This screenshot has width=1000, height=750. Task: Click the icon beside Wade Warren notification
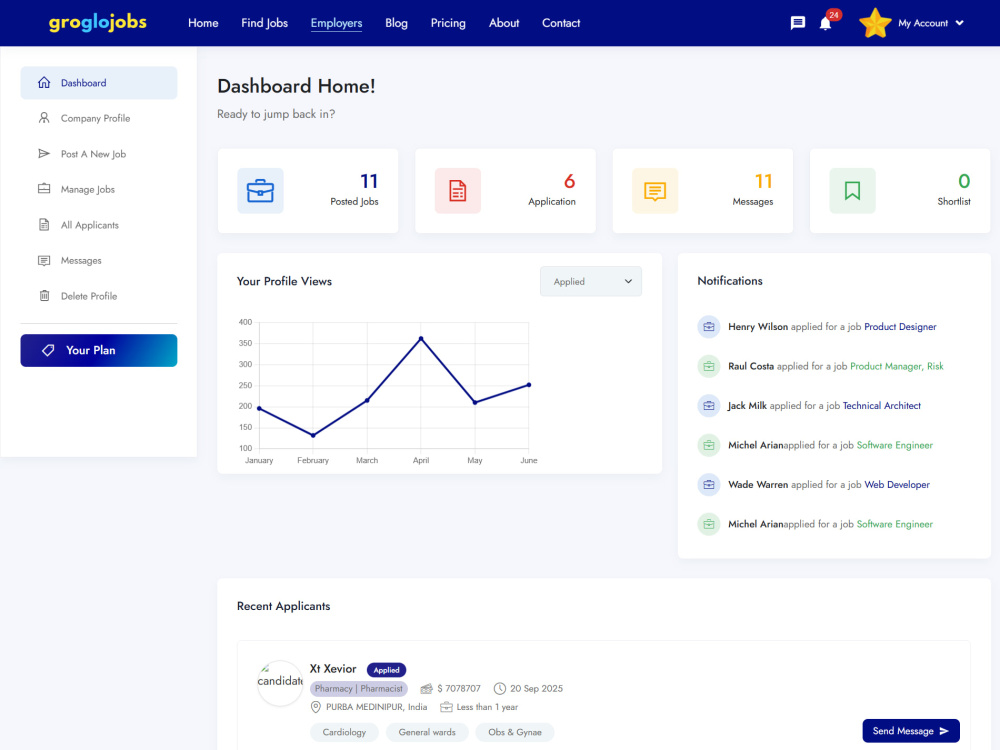(709, 485)
